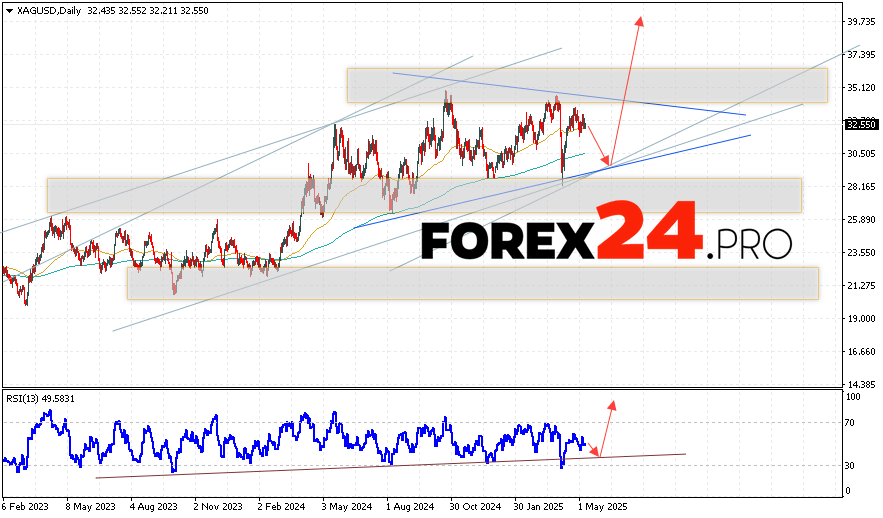Screen dimensions: 883x518
Task: Click the 1 Aug 2024 date label
Action: (411, 507)
